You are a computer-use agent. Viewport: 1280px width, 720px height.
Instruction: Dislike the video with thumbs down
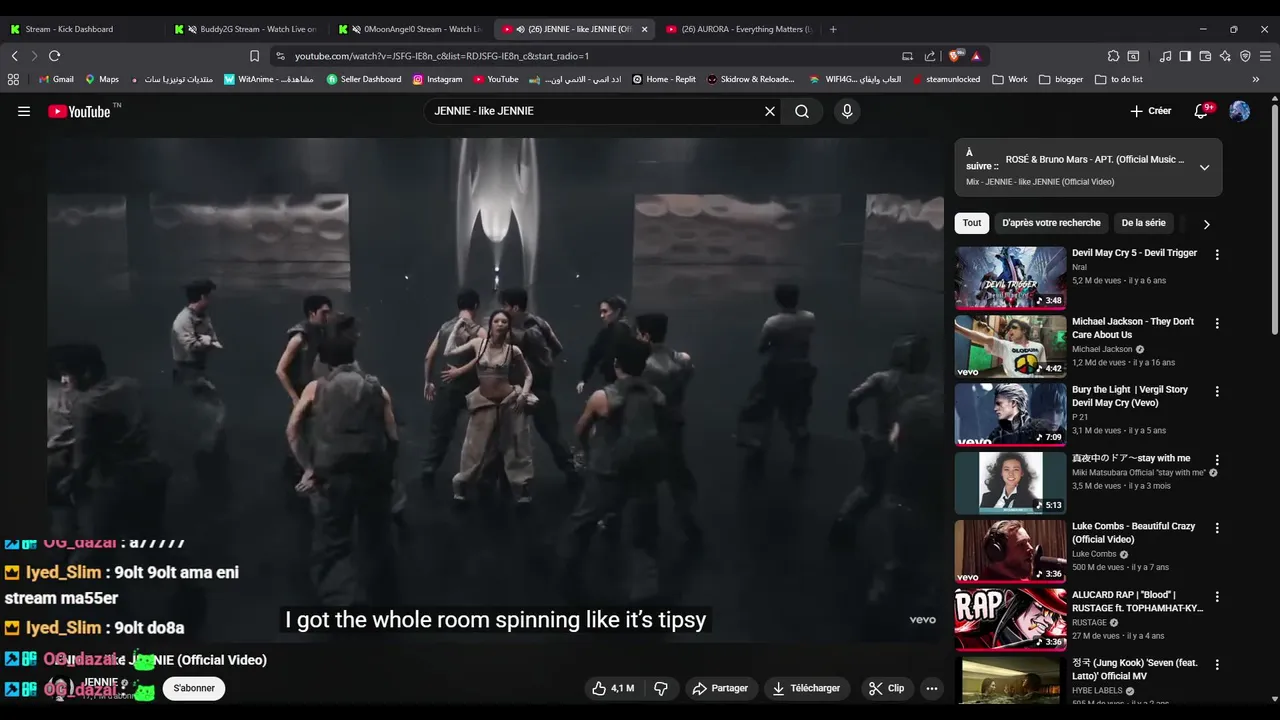(661, 688)
